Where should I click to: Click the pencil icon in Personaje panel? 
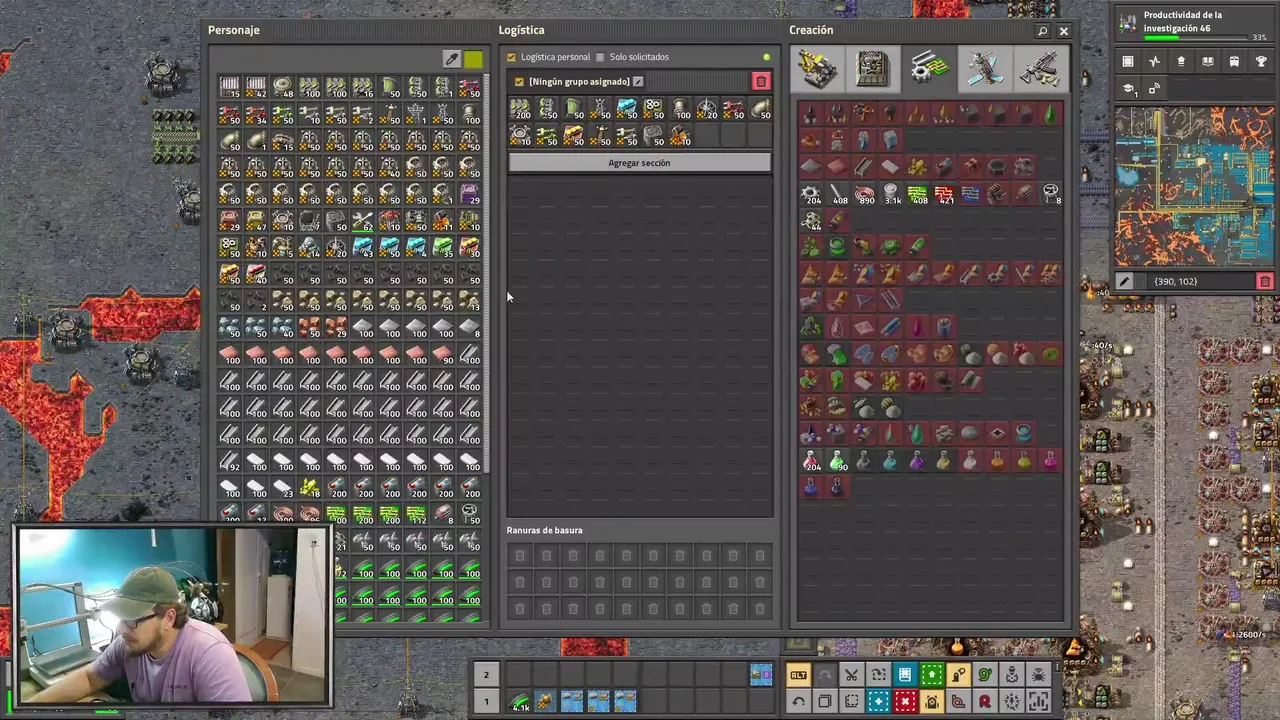pos(452,60)
